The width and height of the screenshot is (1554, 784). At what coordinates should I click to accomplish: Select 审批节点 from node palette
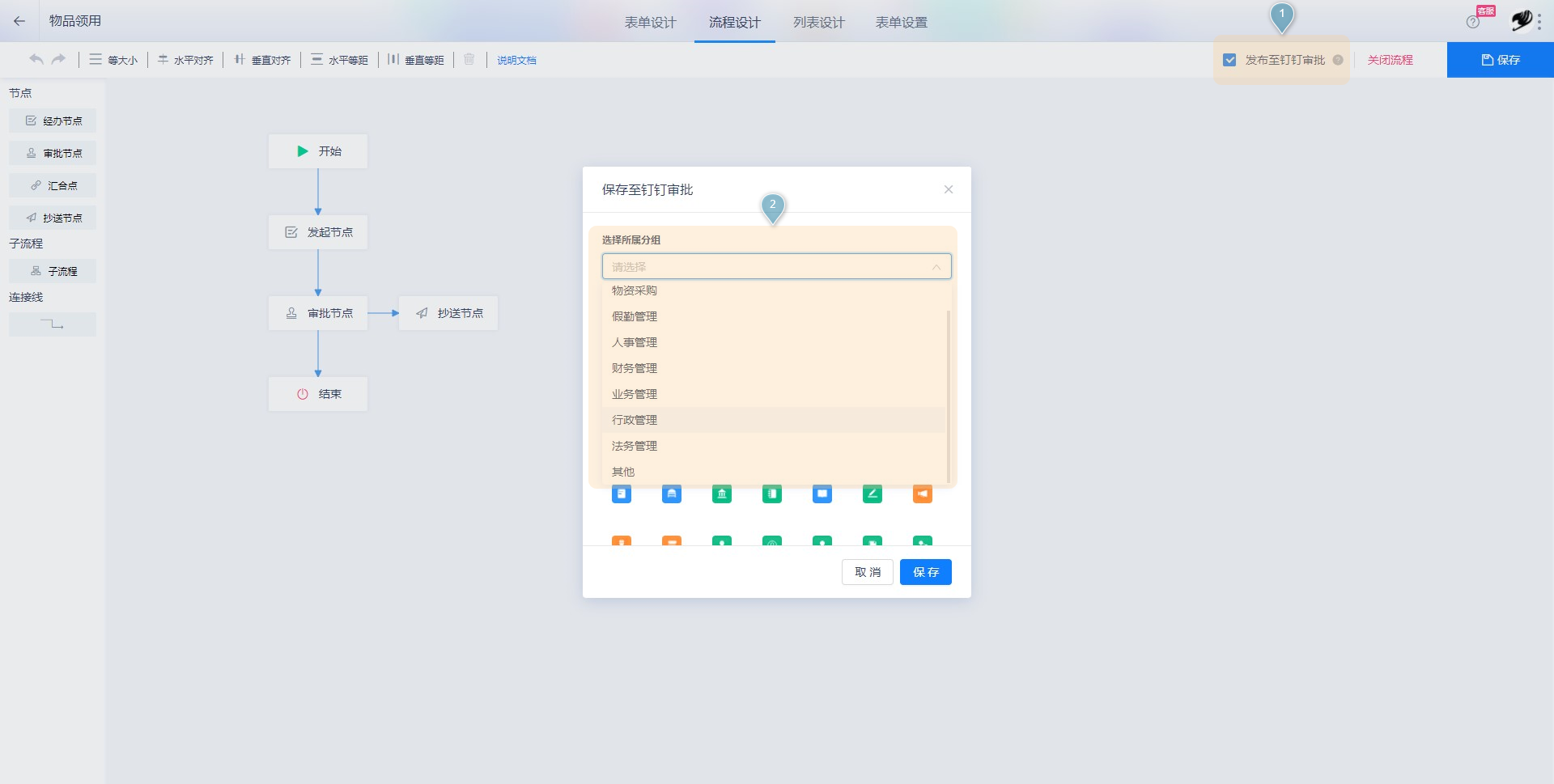point(53,153)
